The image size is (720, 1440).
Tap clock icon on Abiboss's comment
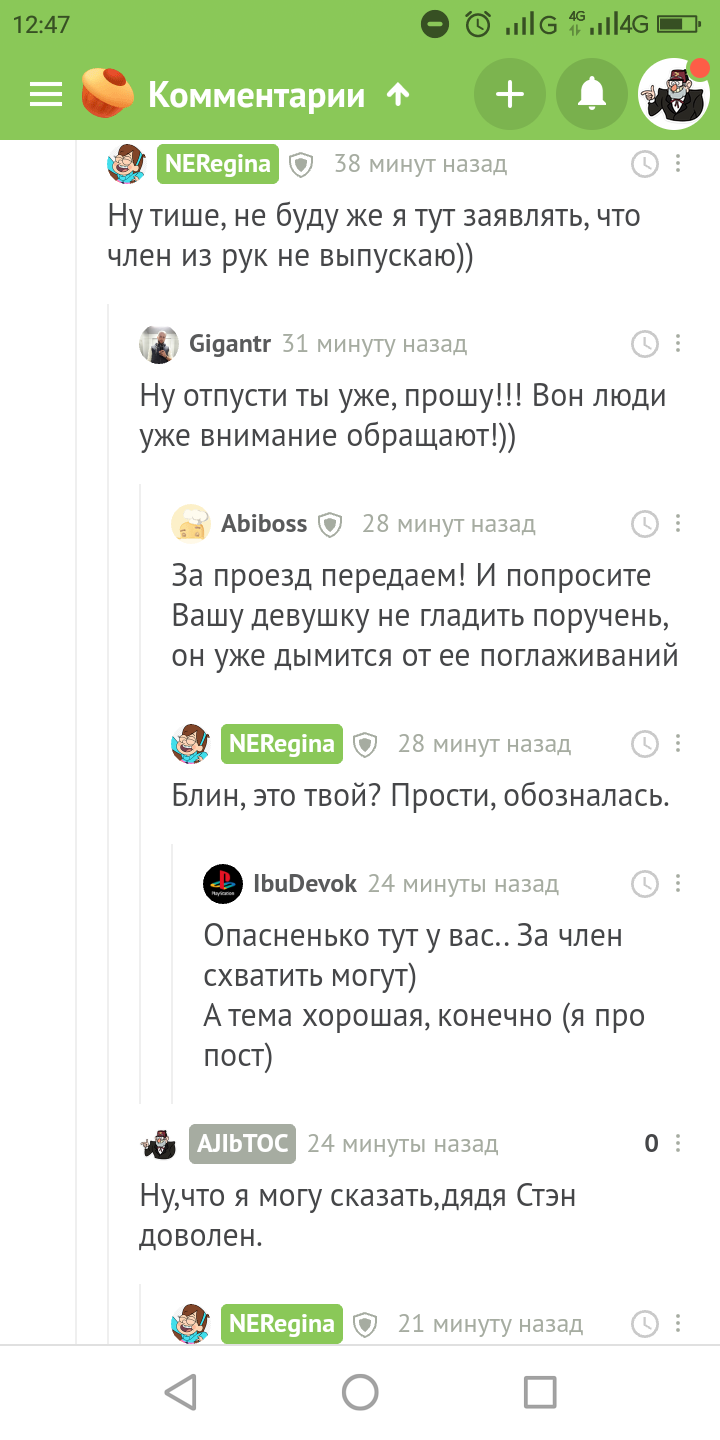pyautogui.click(x=645, y=523)
